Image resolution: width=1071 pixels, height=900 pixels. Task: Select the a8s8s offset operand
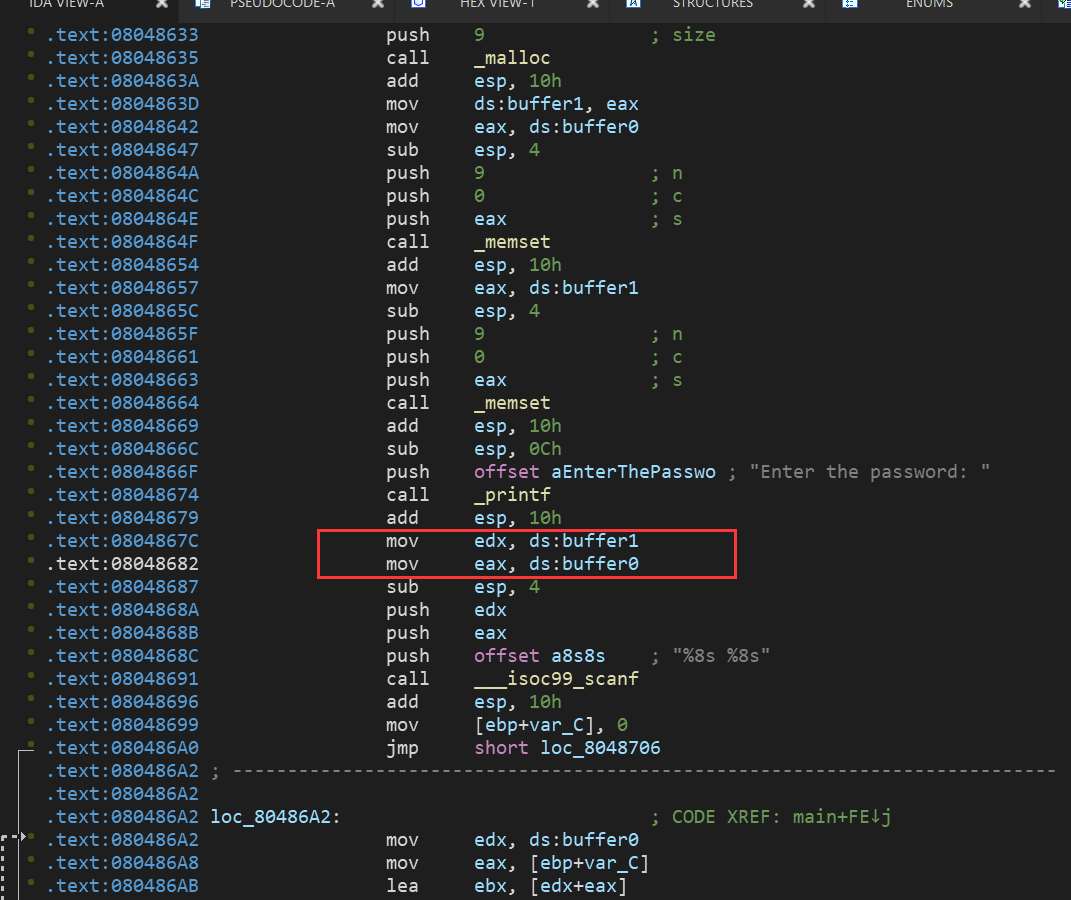click(x=540, y=656)
